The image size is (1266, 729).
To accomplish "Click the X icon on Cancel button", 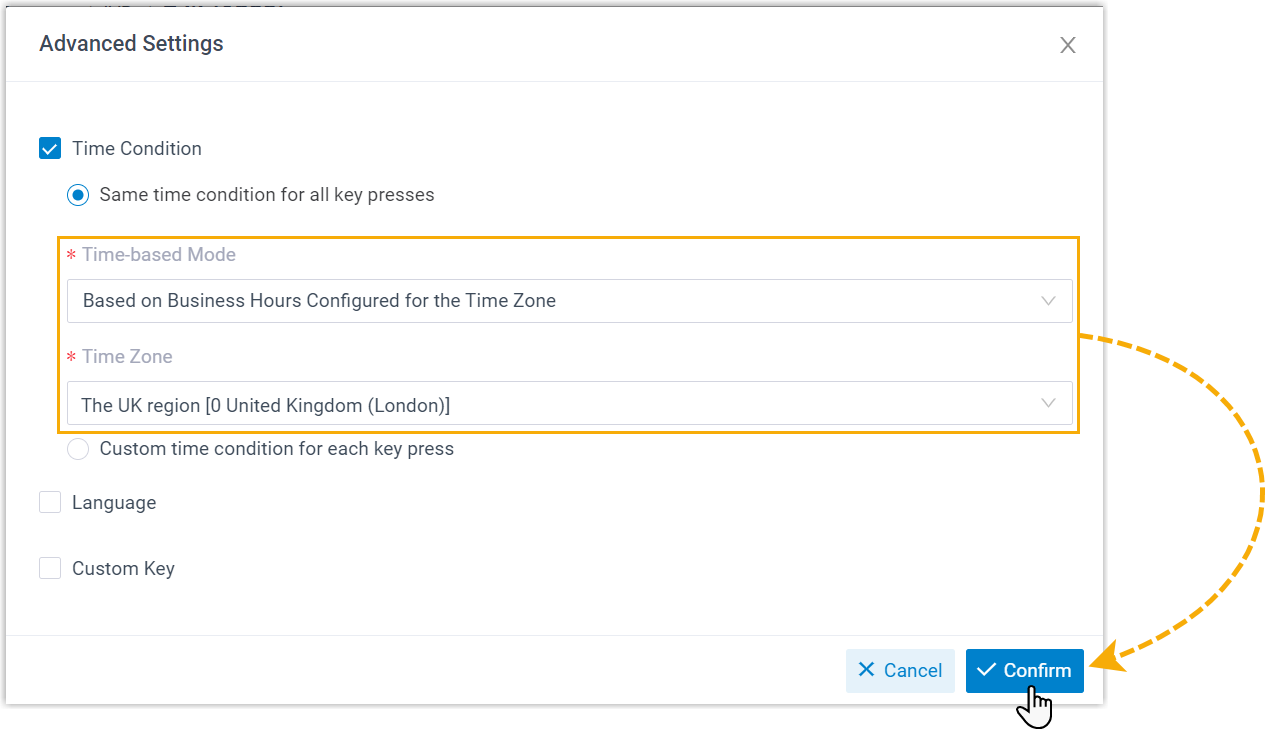I will click(x=867, y=670).
